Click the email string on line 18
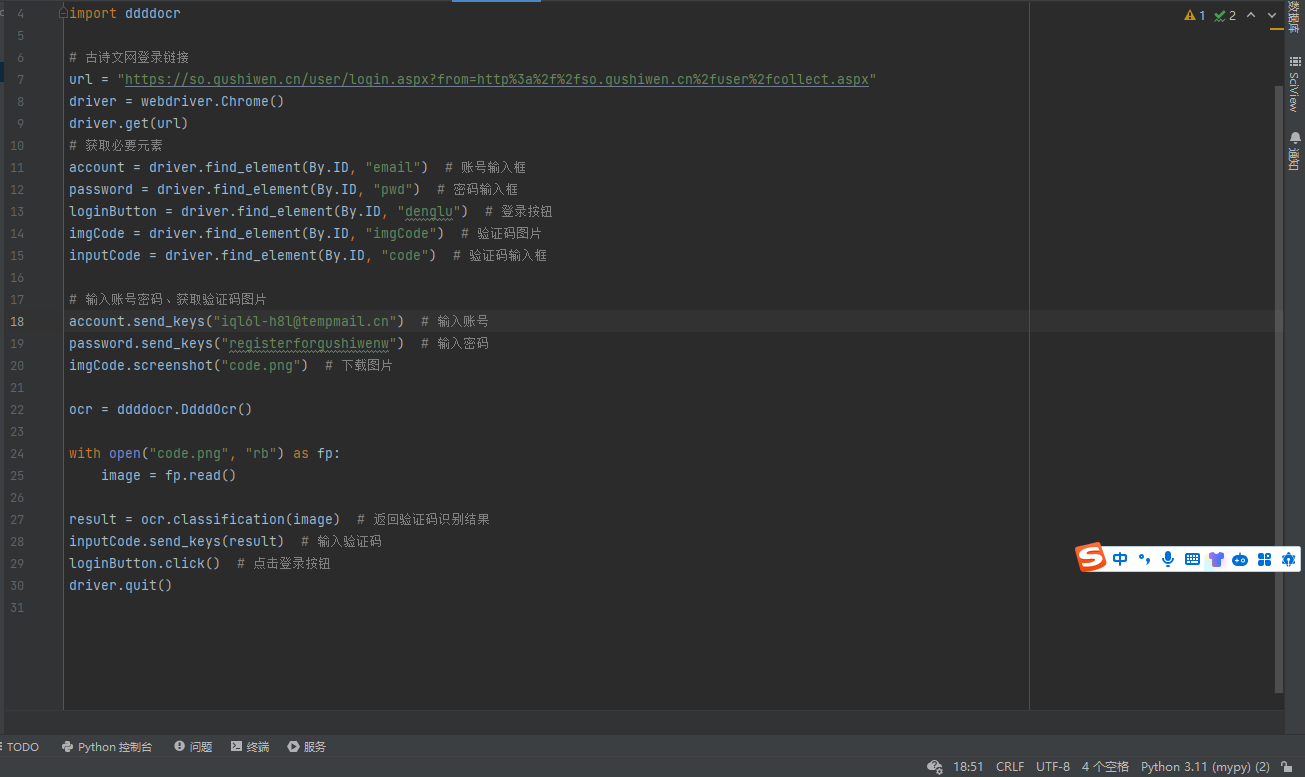1305x777 pixels. coord(305,321)
